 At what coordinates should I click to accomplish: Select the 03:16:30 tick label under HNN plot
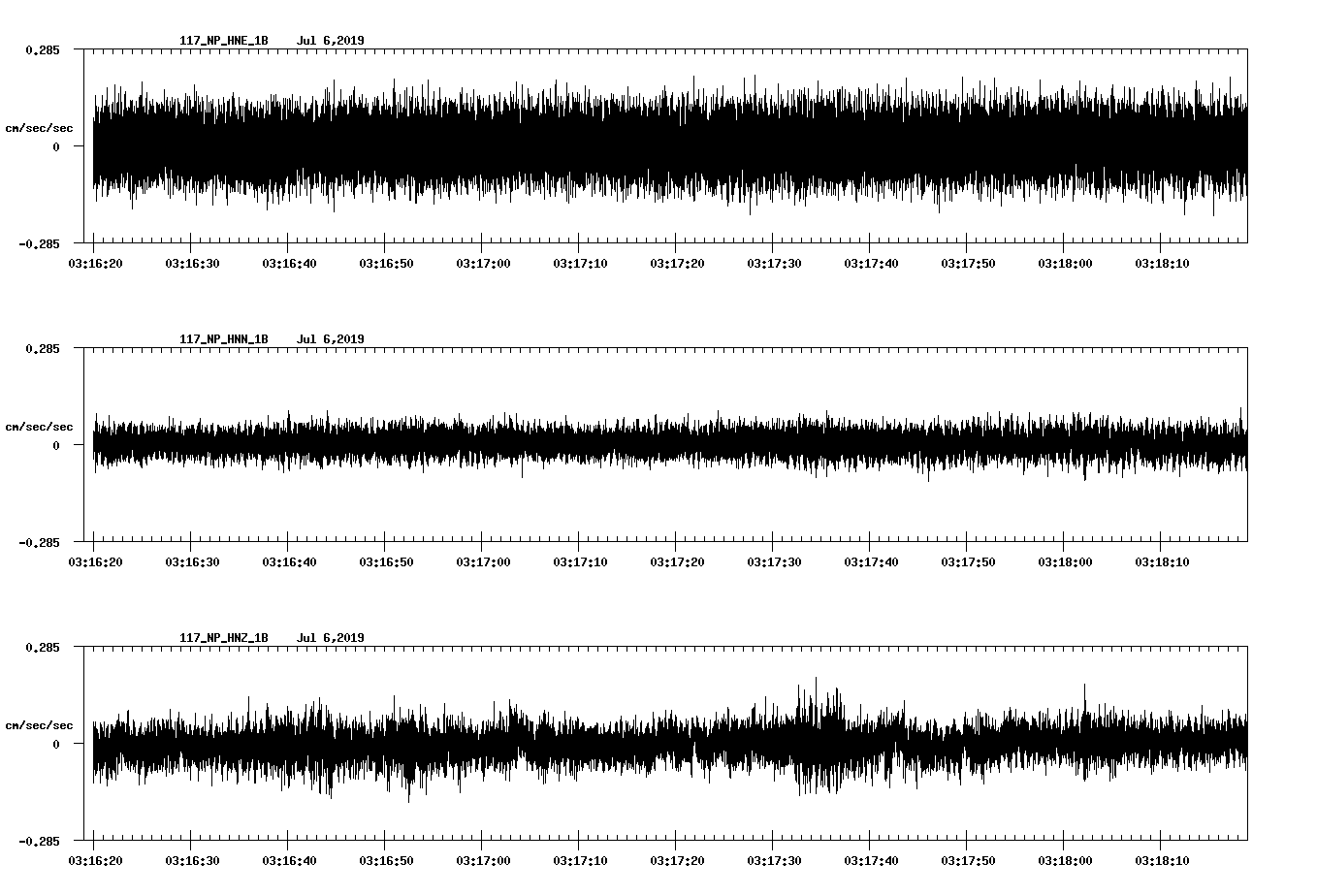[x=192, y=561]
